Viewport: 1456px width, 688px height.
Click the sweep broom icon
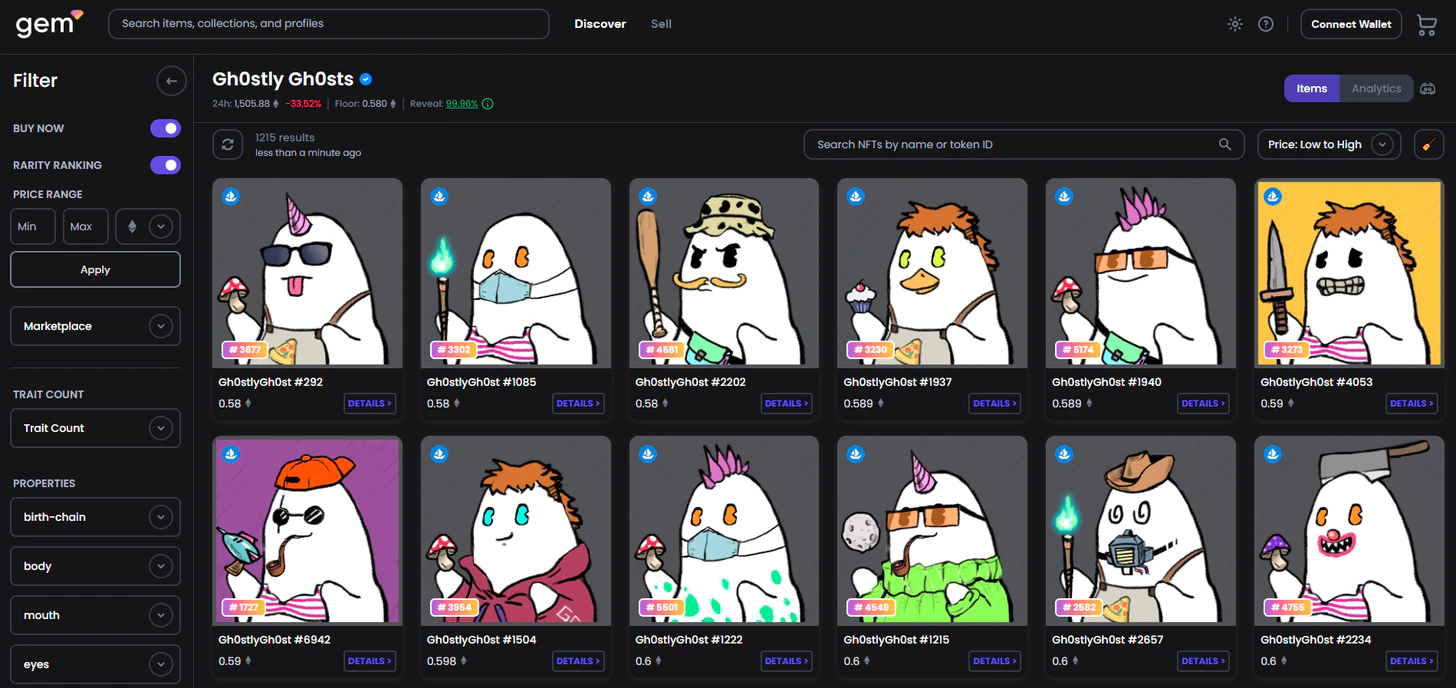pos(1429,145)
